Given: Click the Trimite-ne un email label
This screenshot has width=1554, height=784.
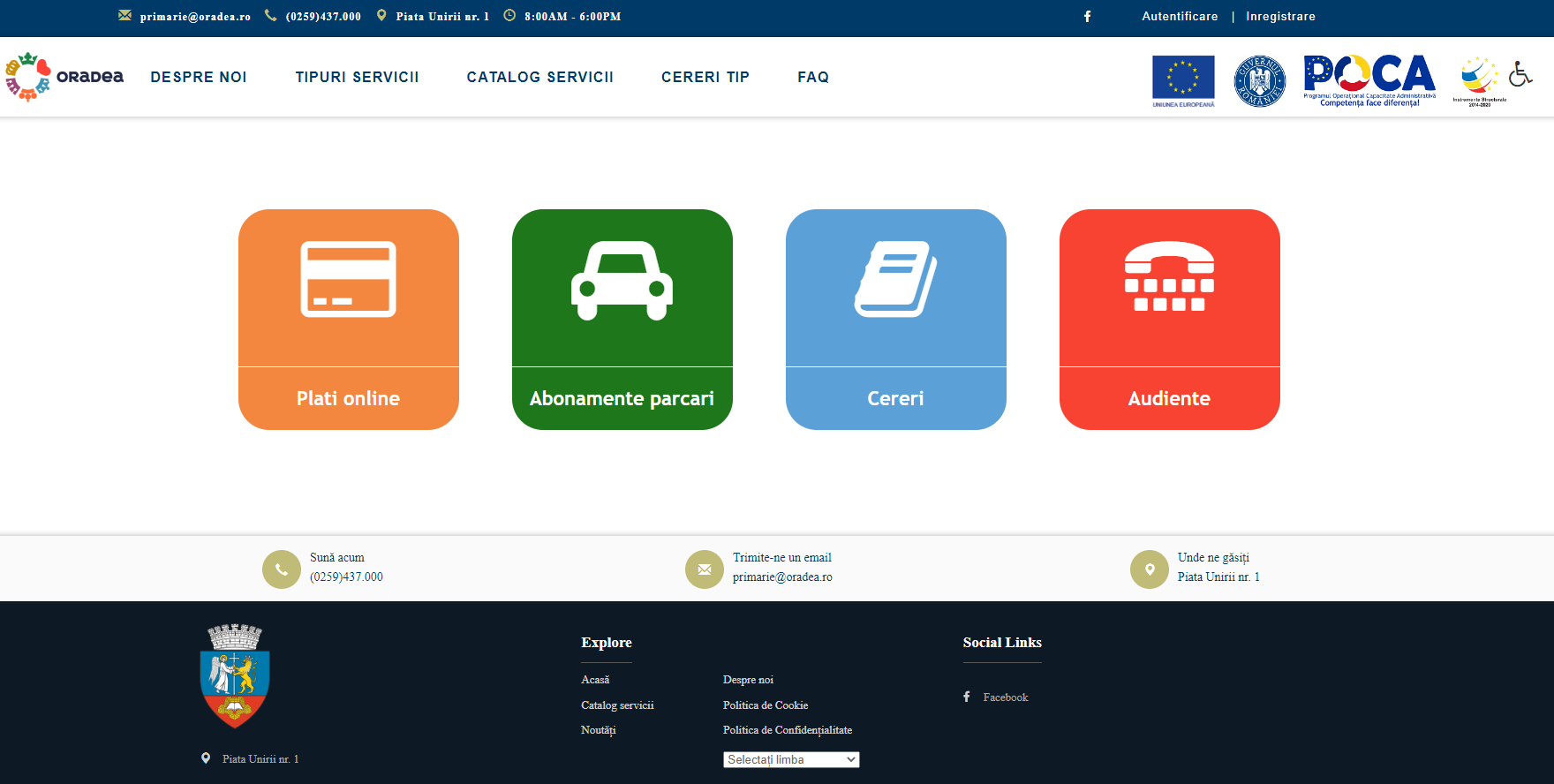Looking at the screenshot, I should (782, 557).
